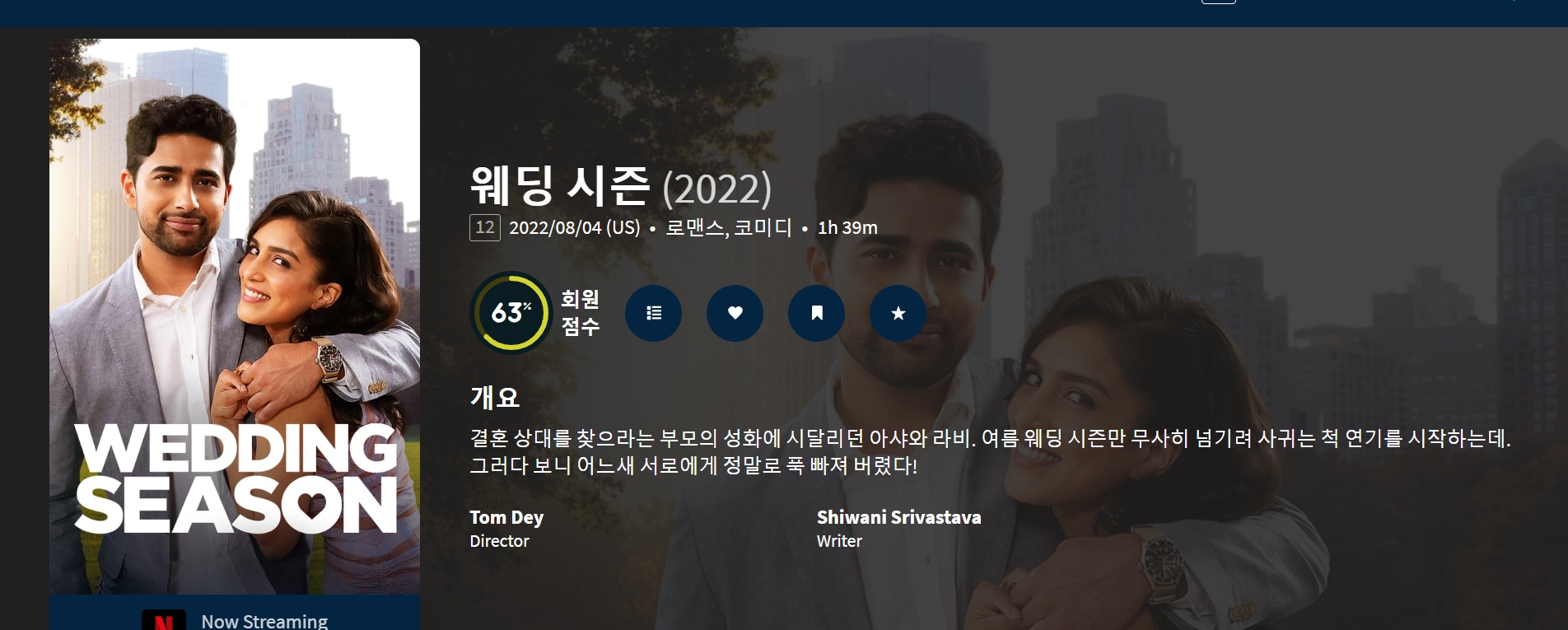The image size is (1568, 630).
Task: Open the Netflix logo icon under the poster
Action: pyautogui.click(x=163, y=620)
